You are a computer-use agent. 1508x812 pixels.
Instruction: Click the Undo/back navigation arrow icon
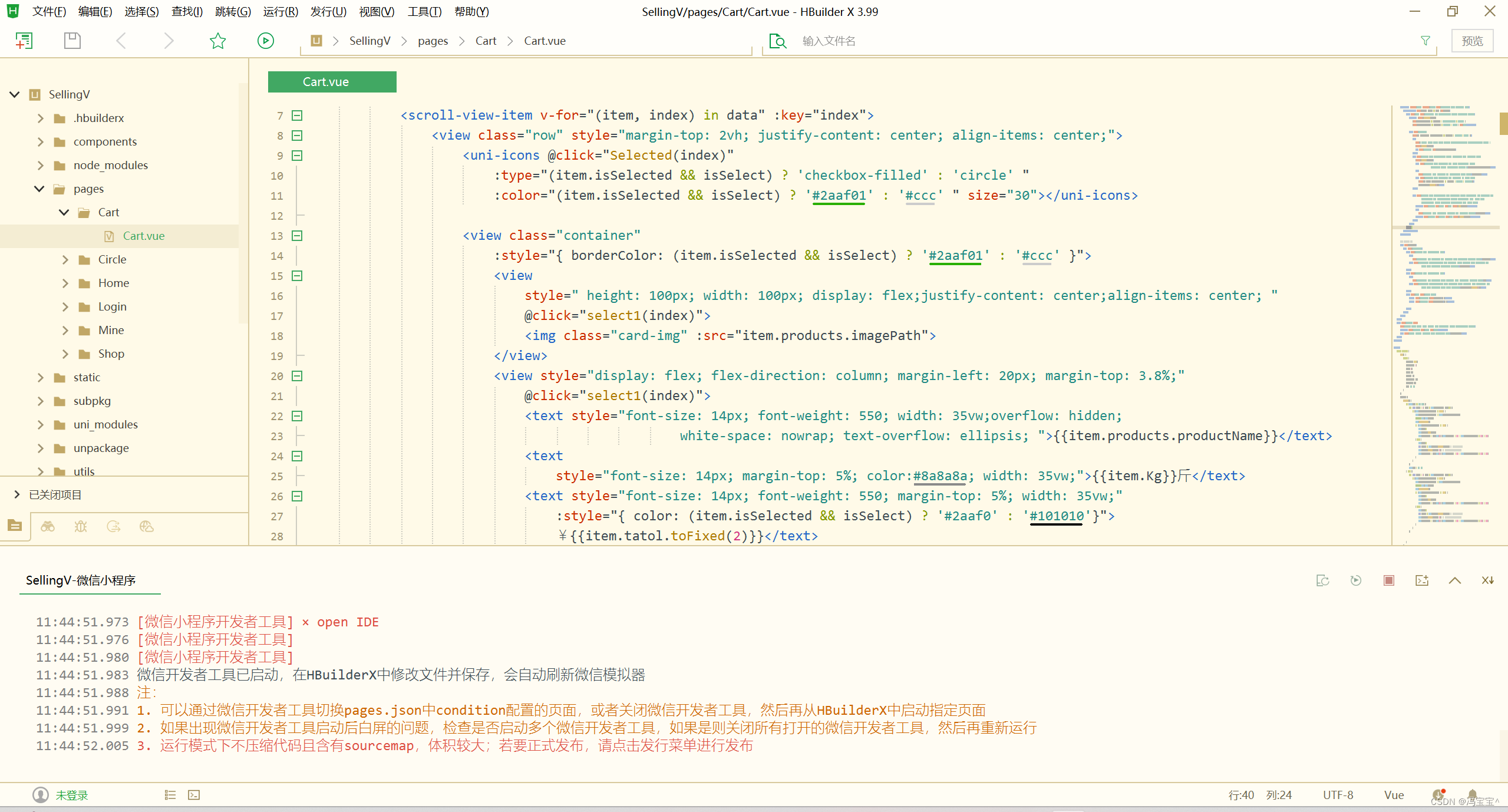(120, 41)
